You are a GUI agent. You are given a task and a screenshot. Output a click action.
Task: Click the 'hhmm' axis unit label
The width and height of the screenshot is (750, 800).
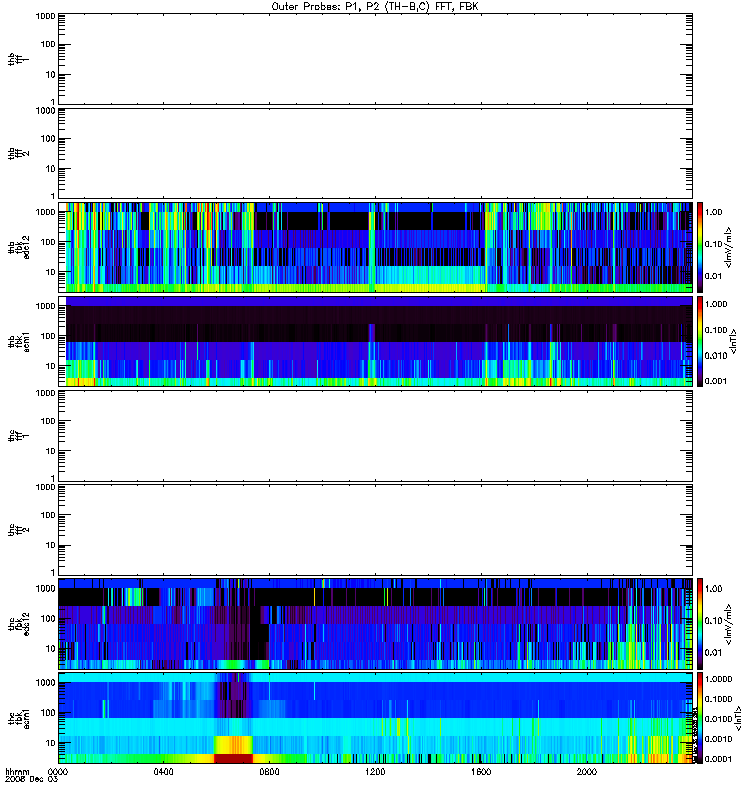pyautogui.click(x=17, y=772)
